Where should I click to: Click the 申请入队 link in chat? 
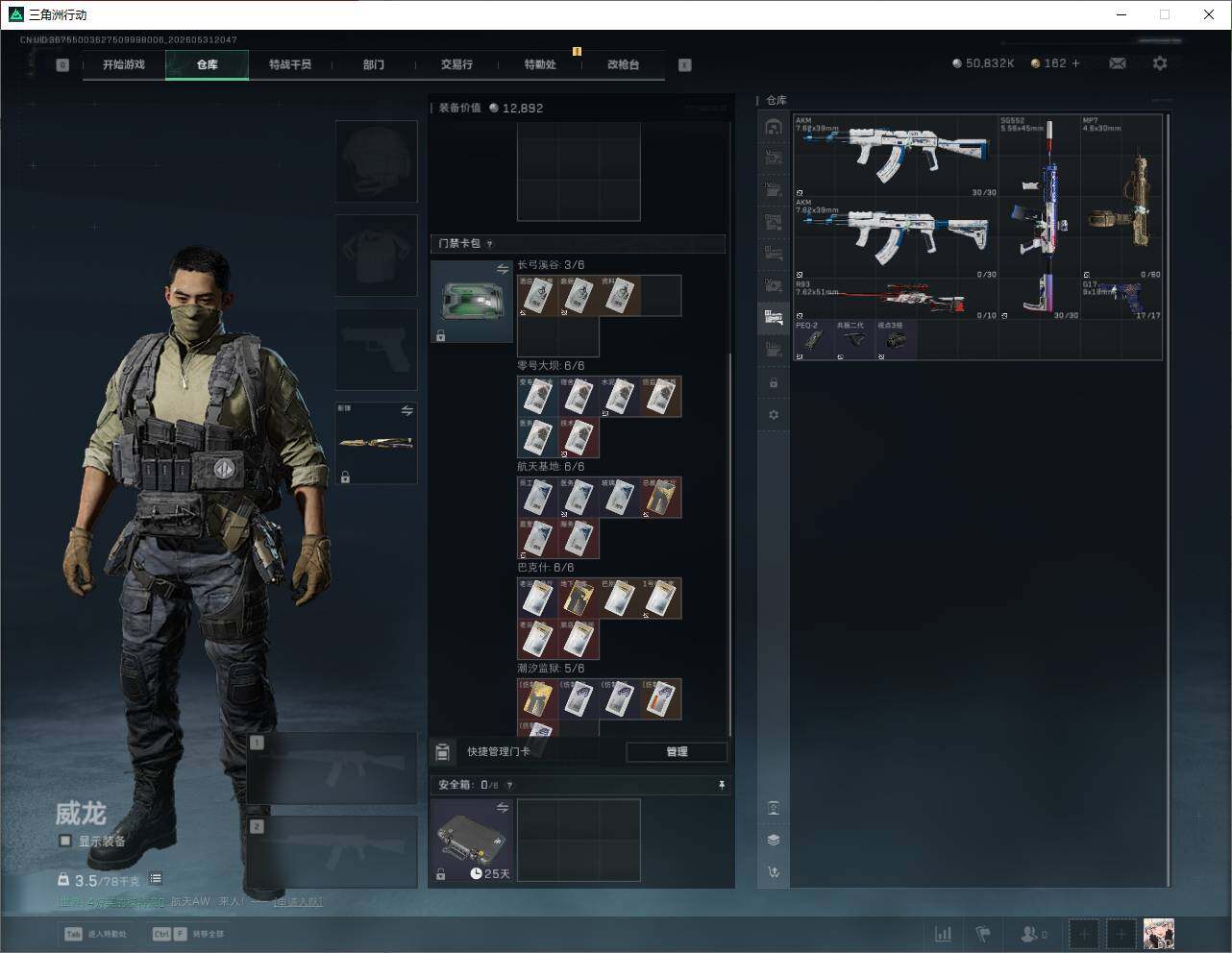(x=298, y=901)
